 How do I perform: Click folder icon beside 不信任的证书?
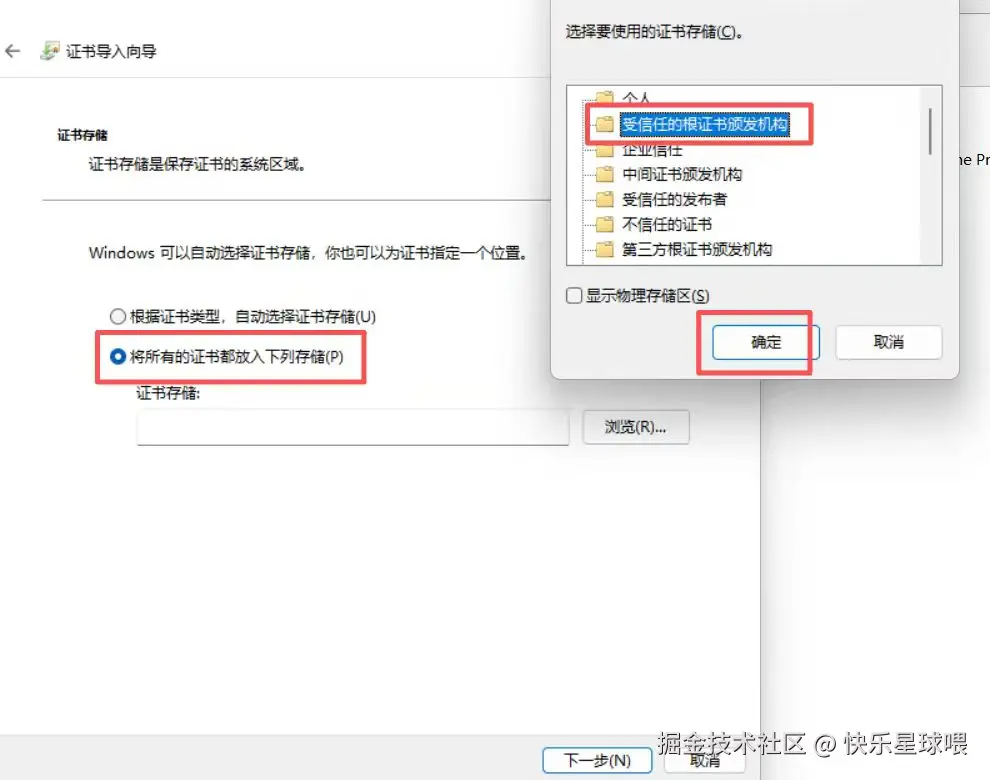coord(604,224)
